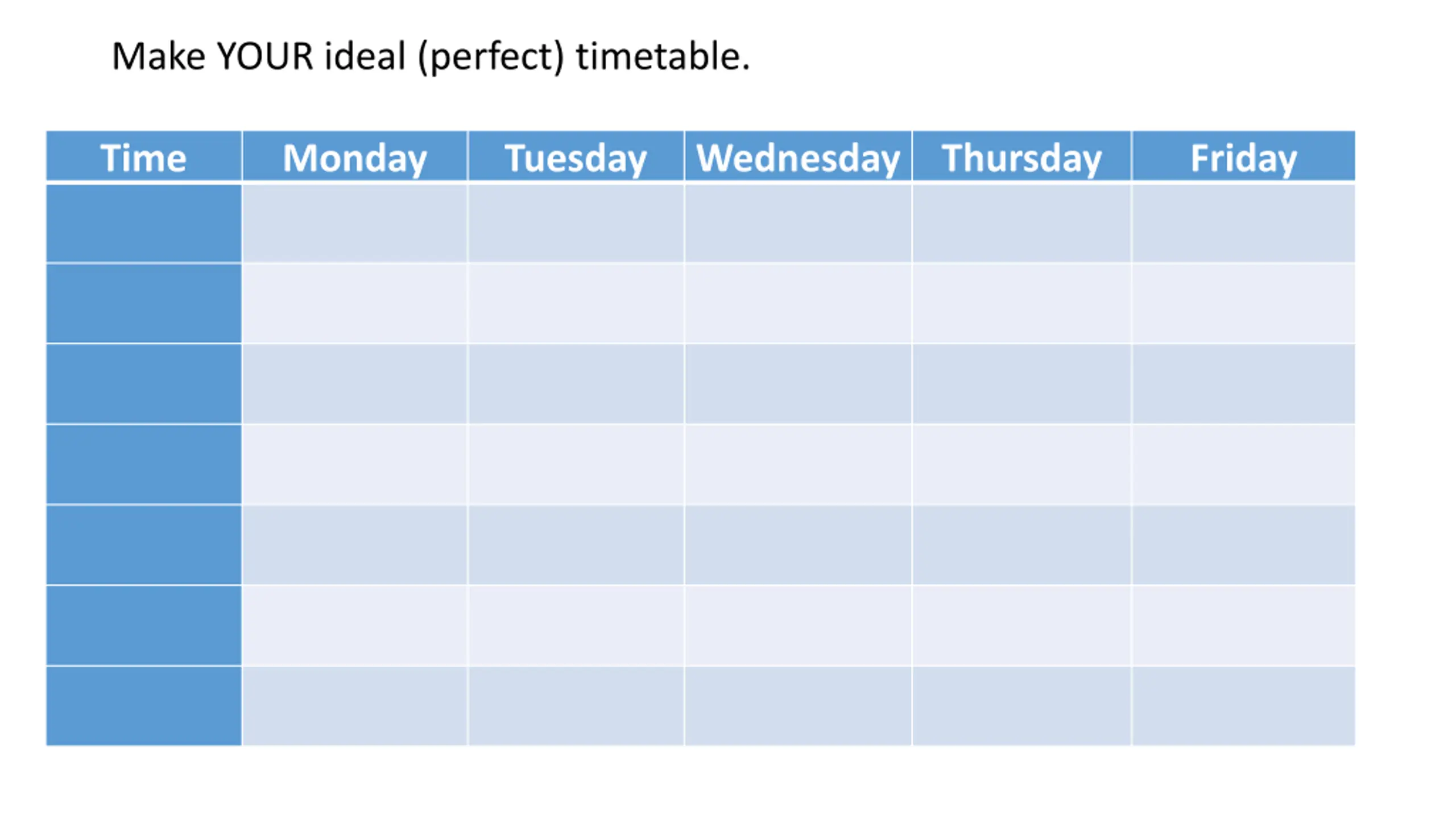Viewport: 1456px width, 819px height.
Task: Click first empty Time cell below header
Action: 143,224
